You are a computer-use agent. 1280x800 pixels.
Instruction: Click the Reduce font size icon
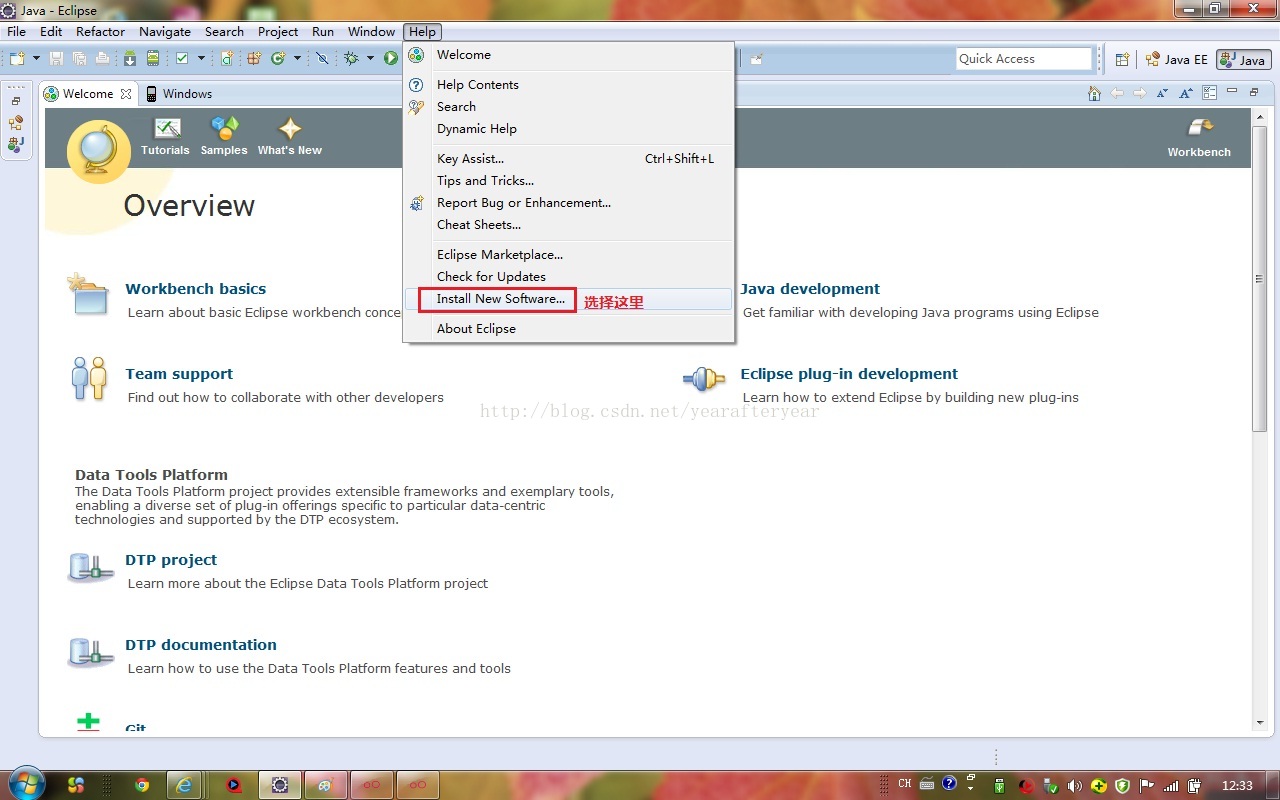click(x=1162, y=93)
